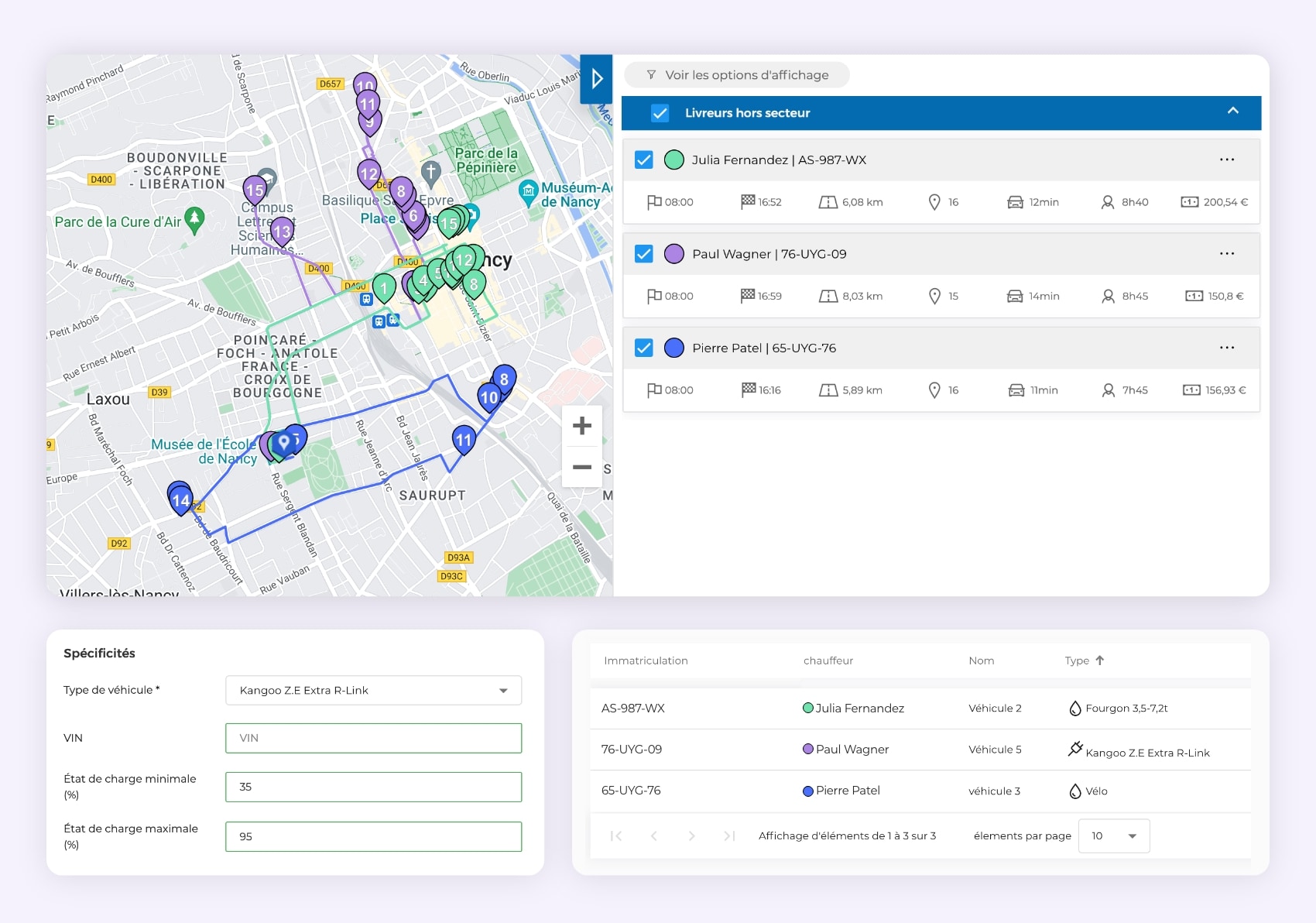Uncheck the Livreurs hors secteur checkbox
Viewport: 1316px width, 923px height.
[660, 112]
